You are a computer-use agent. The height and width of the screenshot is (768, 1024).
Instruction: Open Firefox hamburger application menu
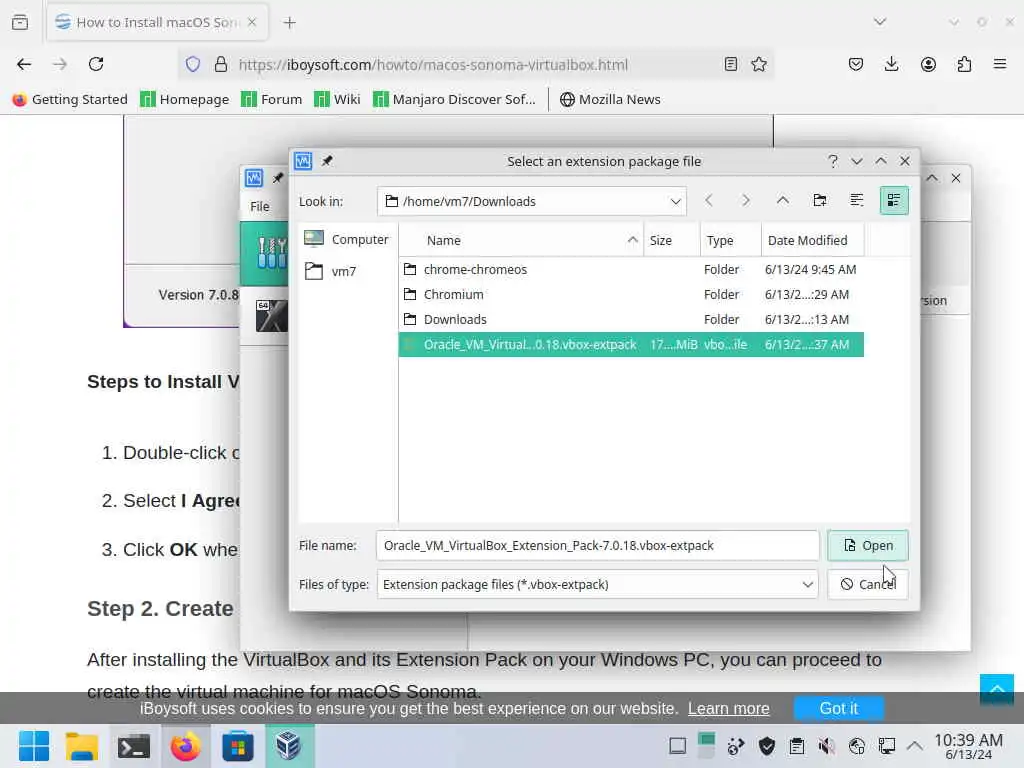[x=1000, y=64]
